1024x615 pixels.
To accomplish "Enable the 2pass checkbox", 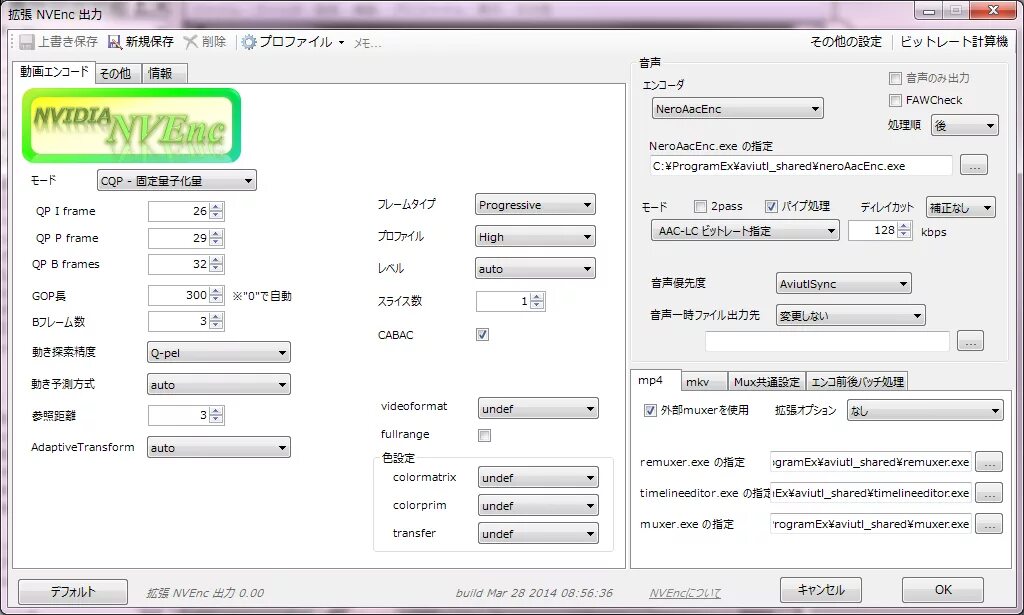I will [700, 206].
